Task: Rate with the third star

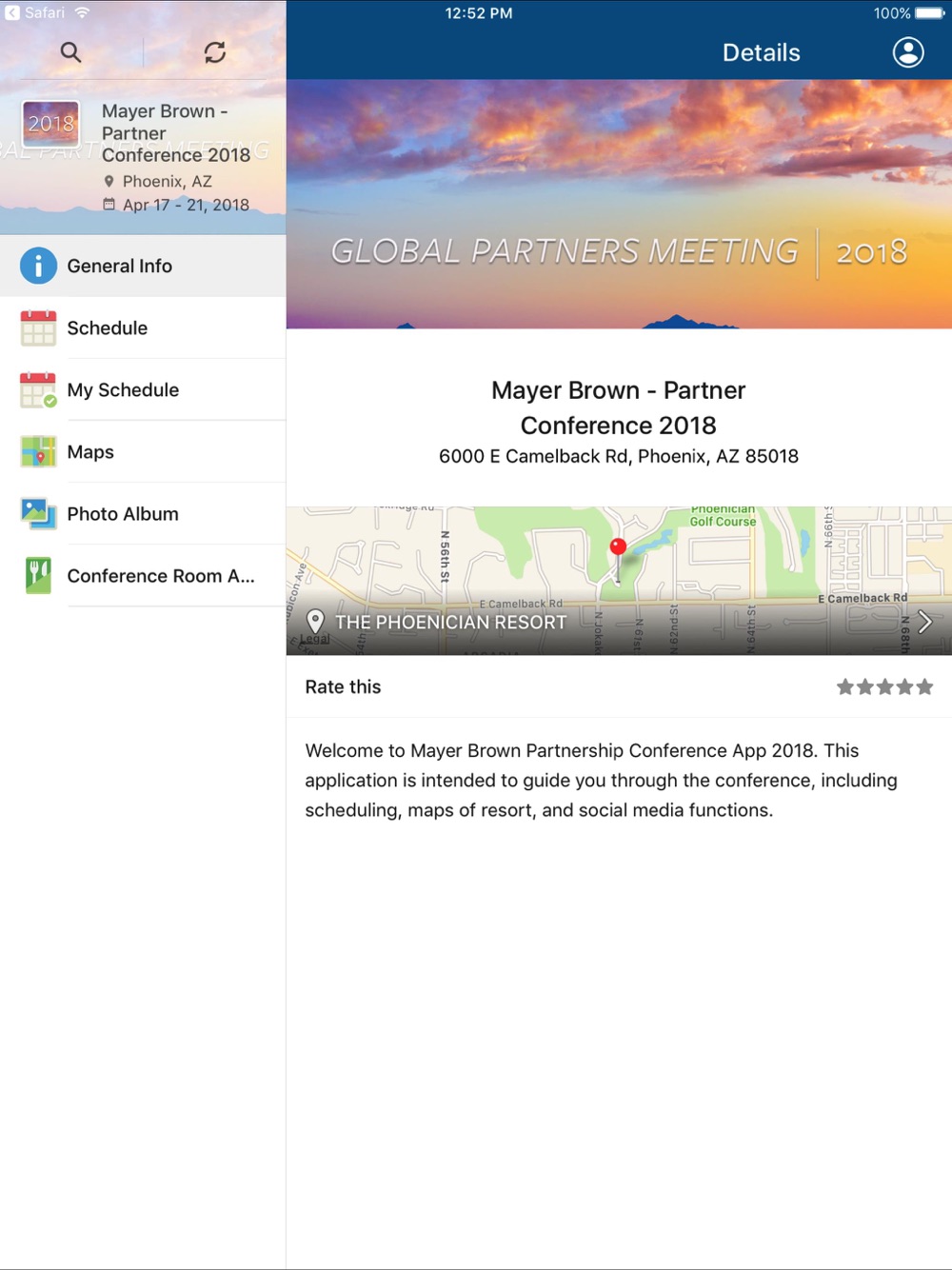Action: [x=884, y=686]
